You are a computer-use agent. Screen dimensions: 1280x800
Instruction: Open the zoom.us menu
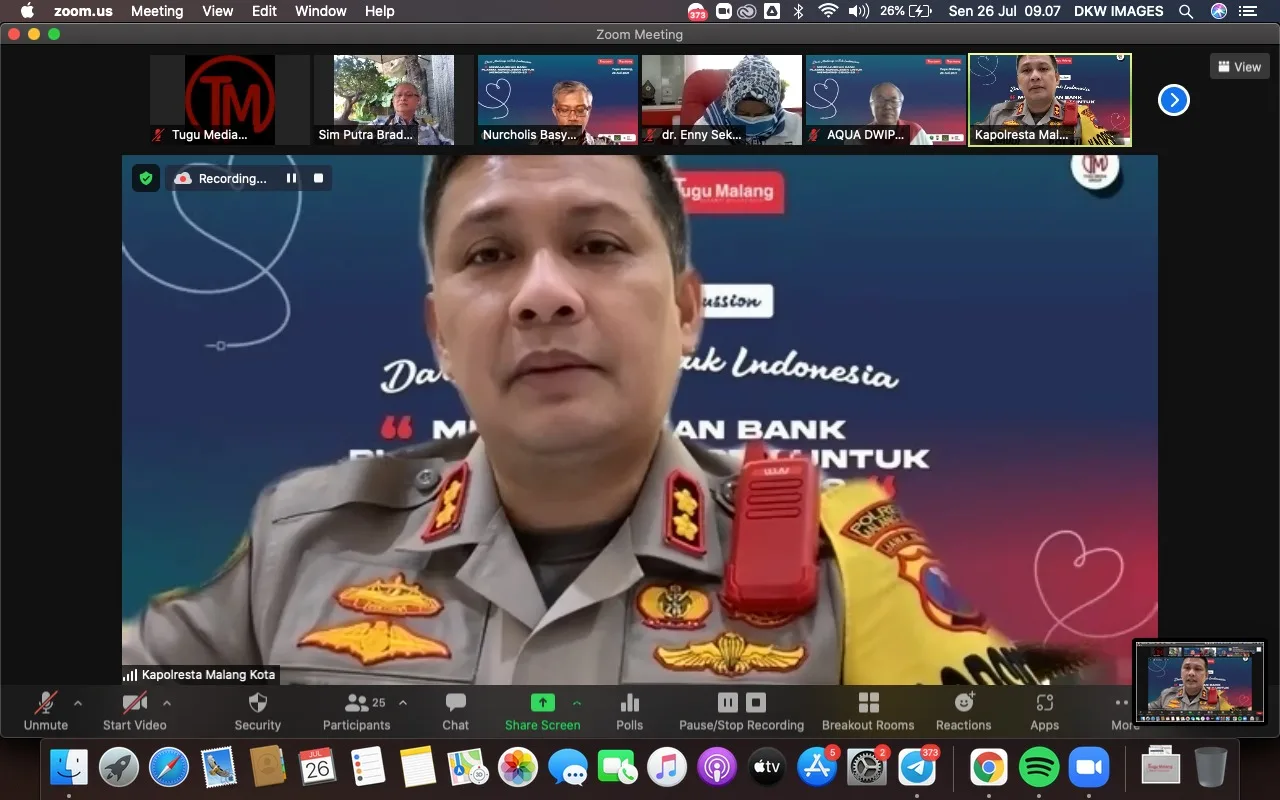[84, 11]
